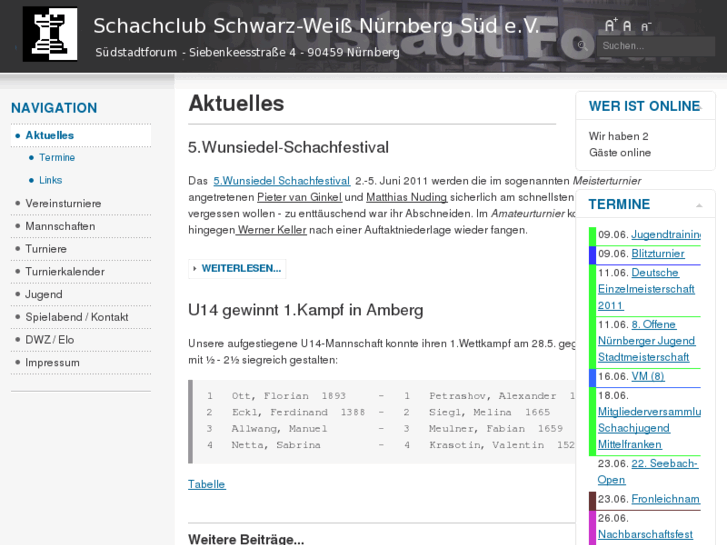Open Blitzturnier event link
727x545 pixels.
[x=658, y=254]
